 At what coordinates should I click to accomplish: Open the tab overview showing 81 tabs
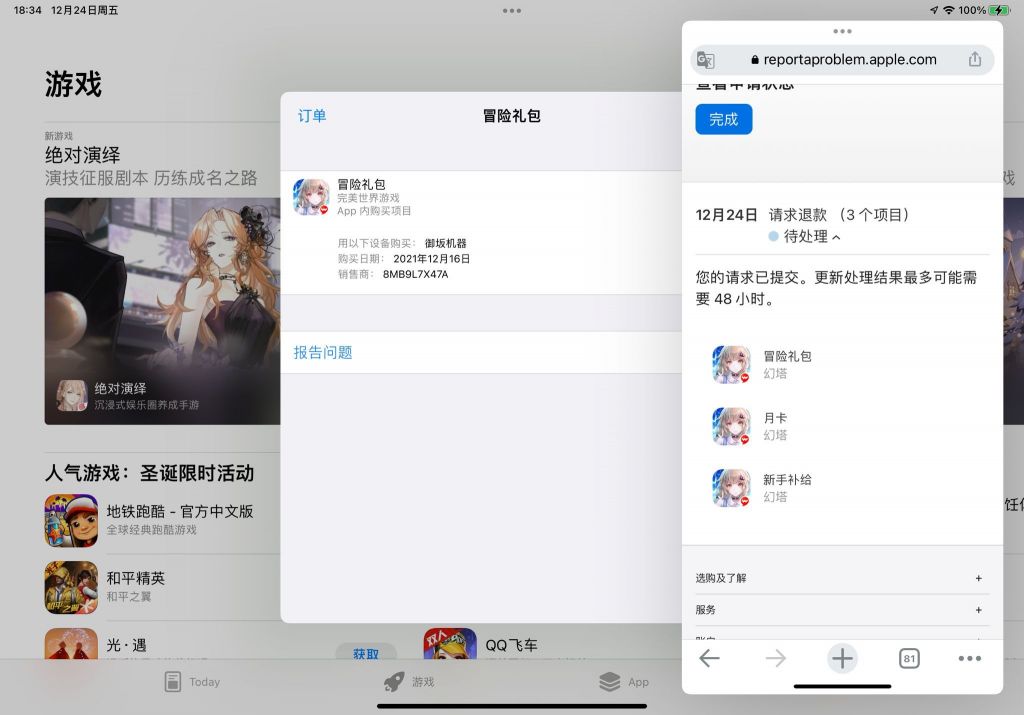[x=908, y=658]
